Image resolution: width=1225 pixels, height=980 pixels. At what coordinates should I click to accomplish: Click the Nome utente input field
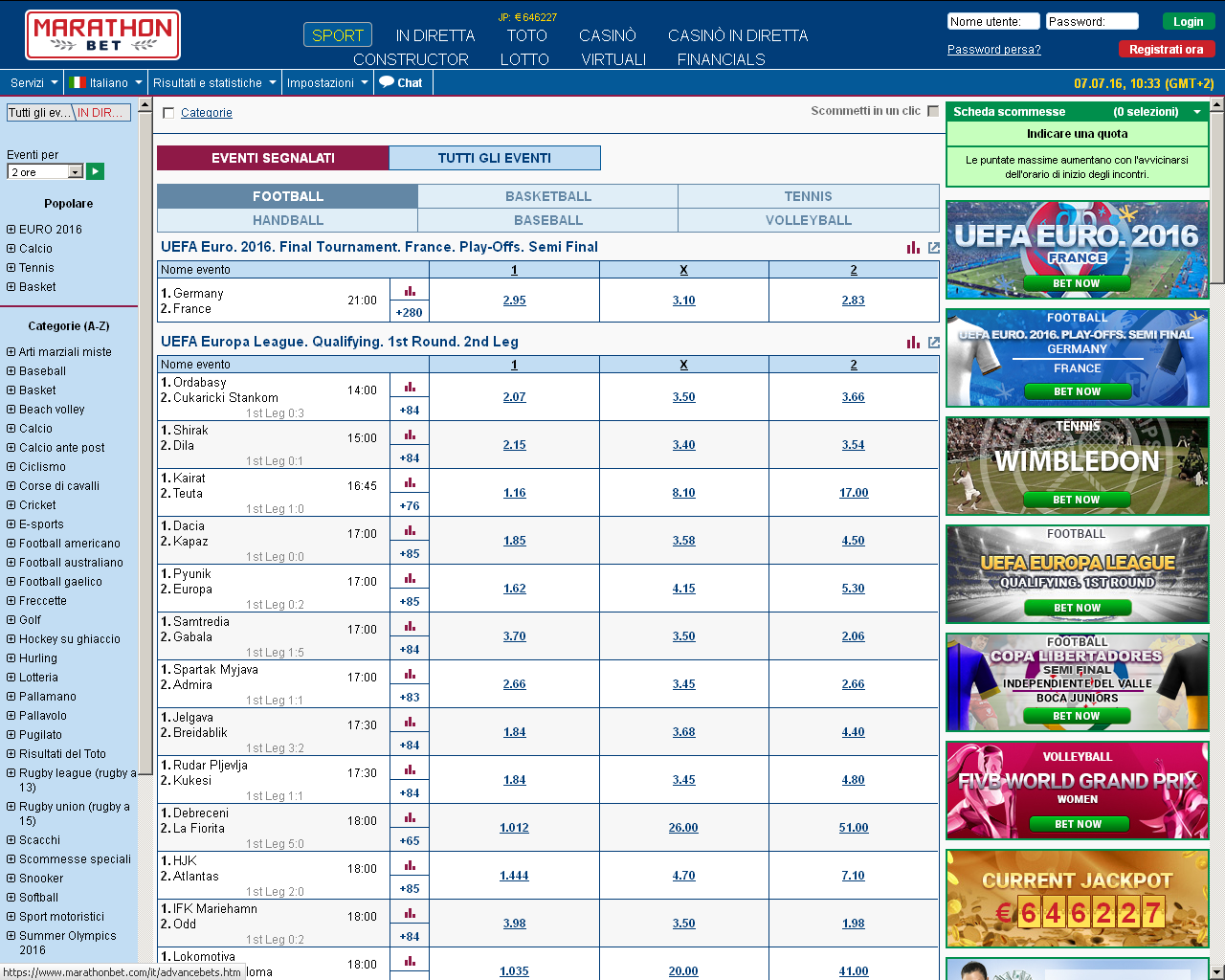[x=993, y=21]
